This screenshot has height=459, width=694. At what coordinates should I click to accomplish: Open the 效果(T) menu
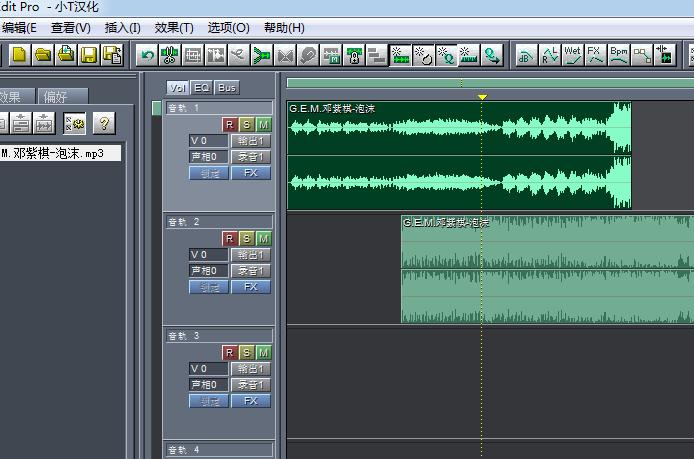click(174, 28)
